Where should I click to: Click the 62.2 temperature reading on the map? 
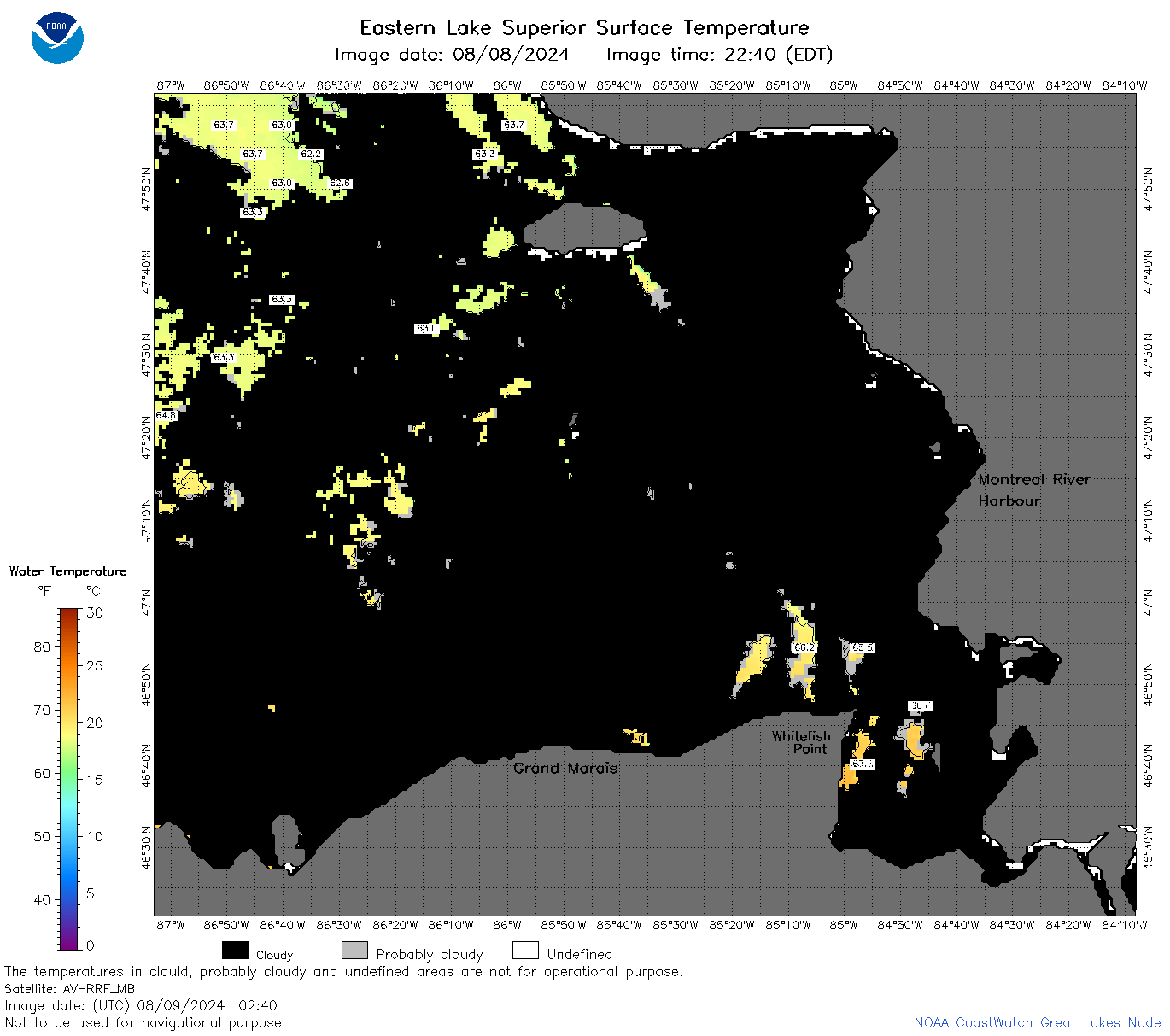(x=311, y=155)
